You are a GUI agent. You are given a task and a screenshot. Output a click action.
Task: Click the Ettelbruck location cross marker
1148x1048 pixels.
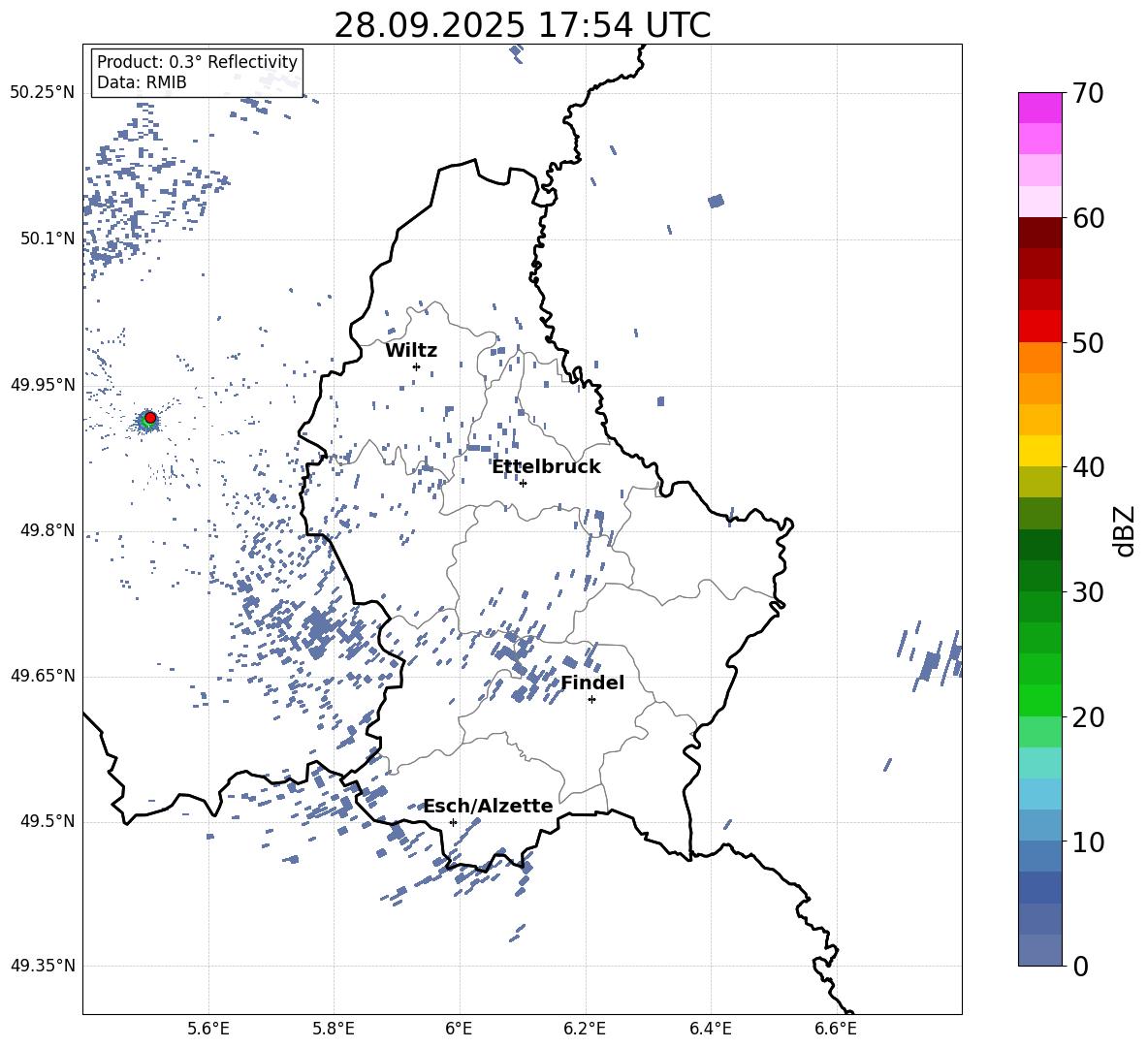pos(523,483)
